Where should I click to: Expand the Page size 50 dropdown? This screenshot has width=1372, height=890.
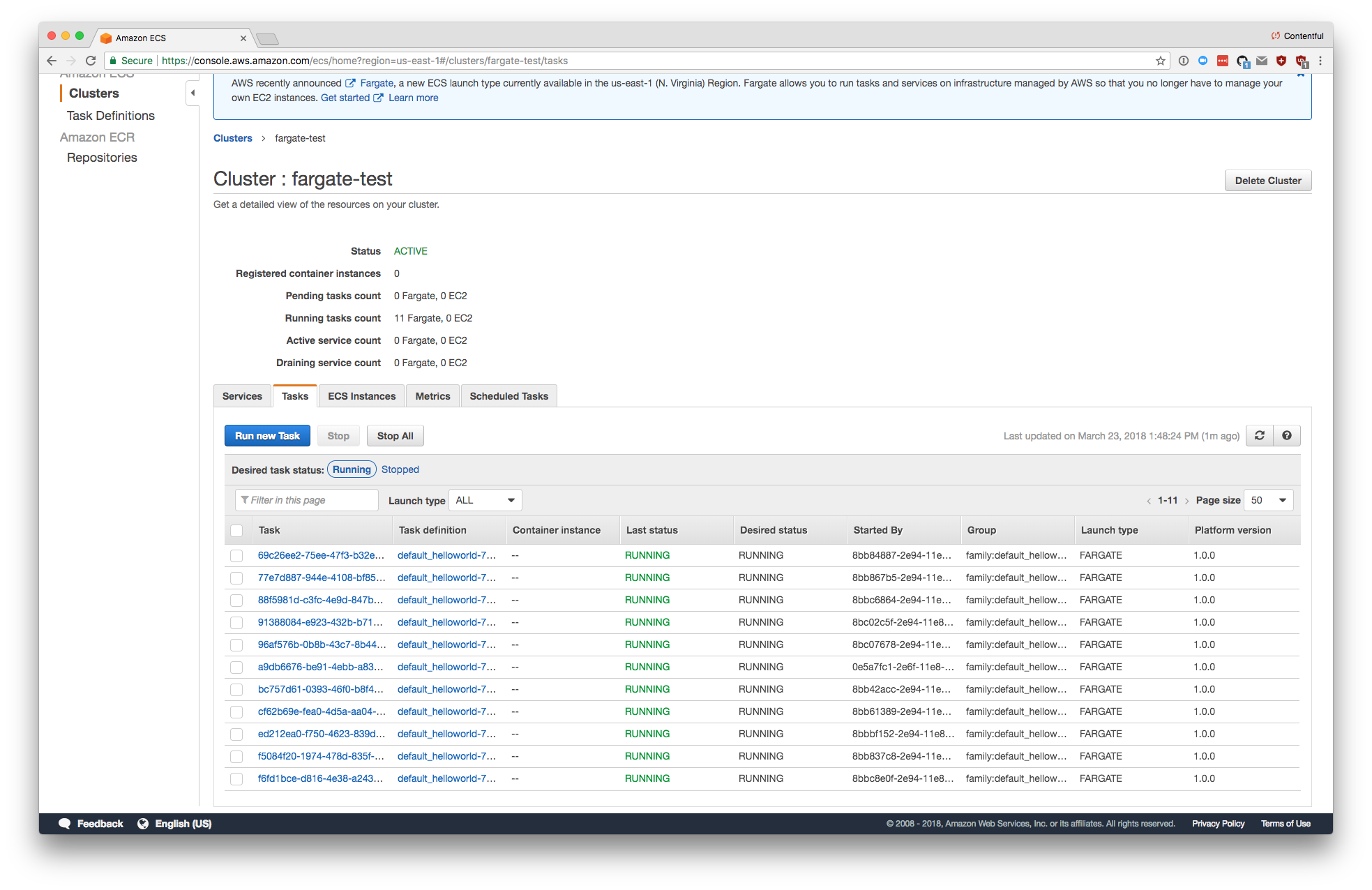point(1269,500)
